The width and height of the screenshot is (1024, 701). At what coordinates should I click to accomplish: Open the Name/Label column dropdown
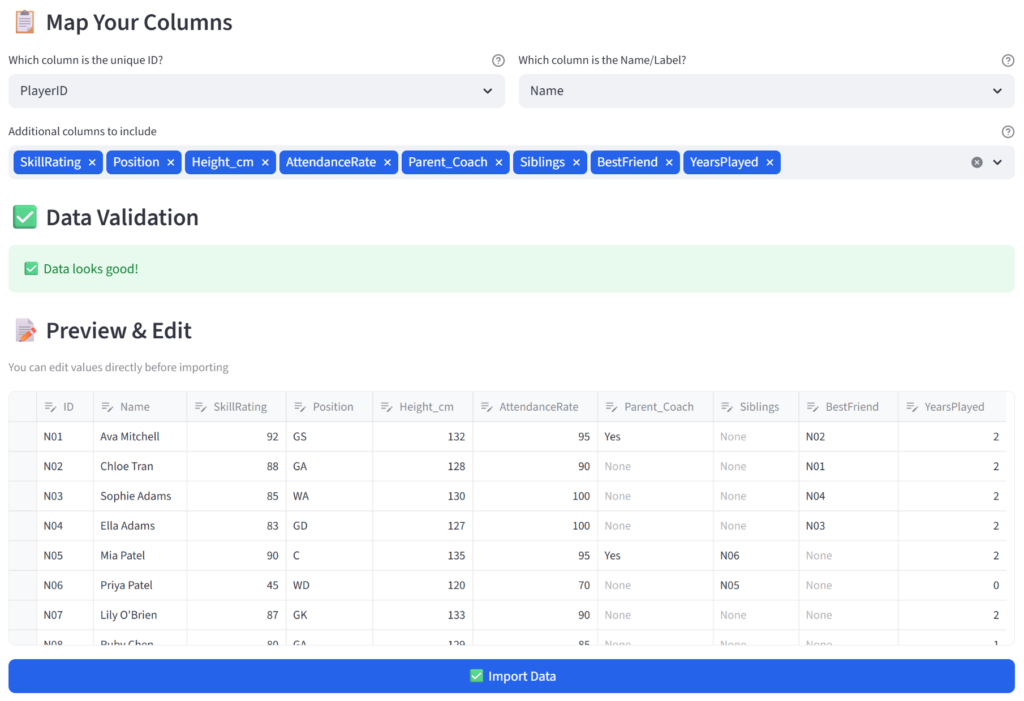pyautogui.click(x=766, y=91)
